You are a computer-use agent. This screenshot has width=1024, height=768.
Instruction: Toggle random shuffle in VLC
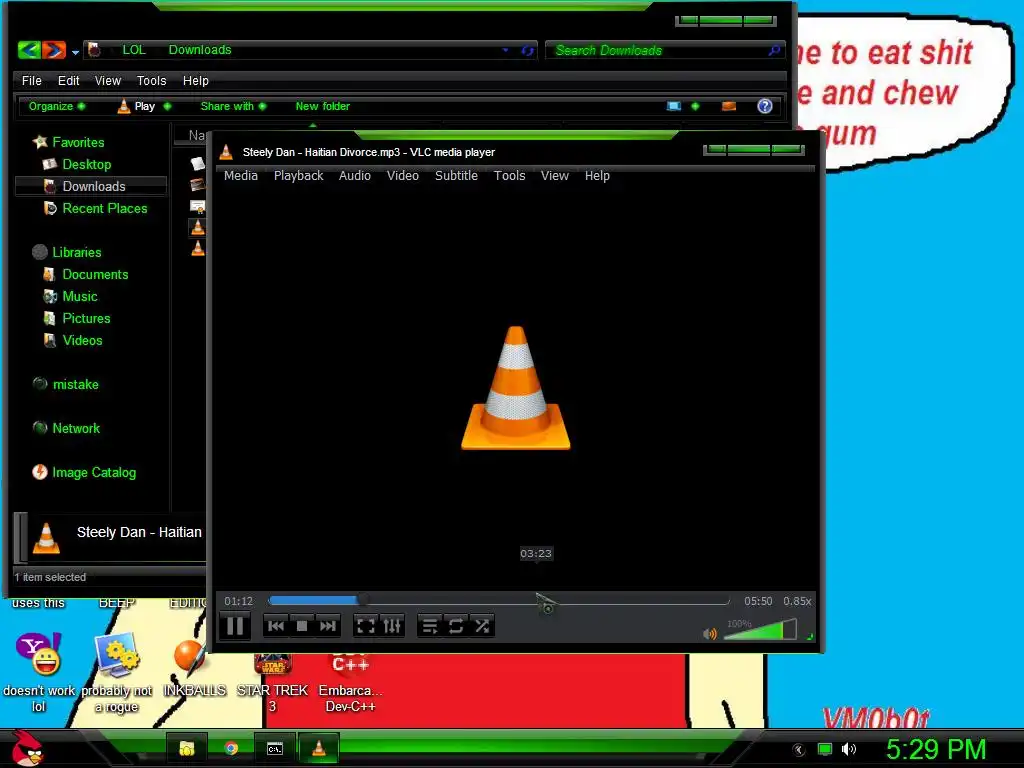point(482,626)
